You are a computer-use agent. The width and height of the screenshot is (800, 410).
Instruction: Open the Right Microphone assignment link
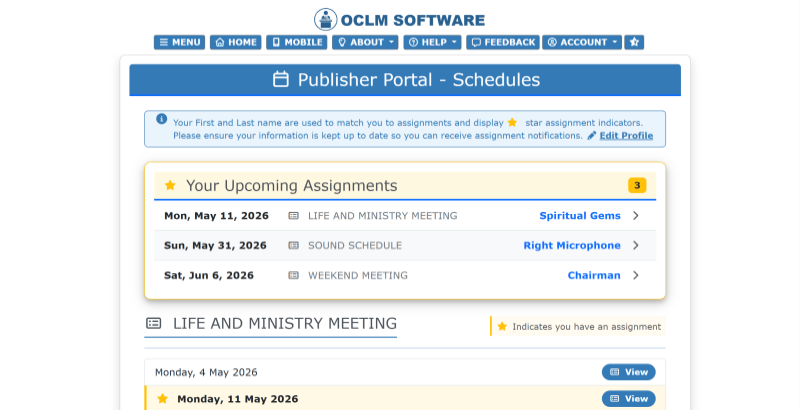572,245
